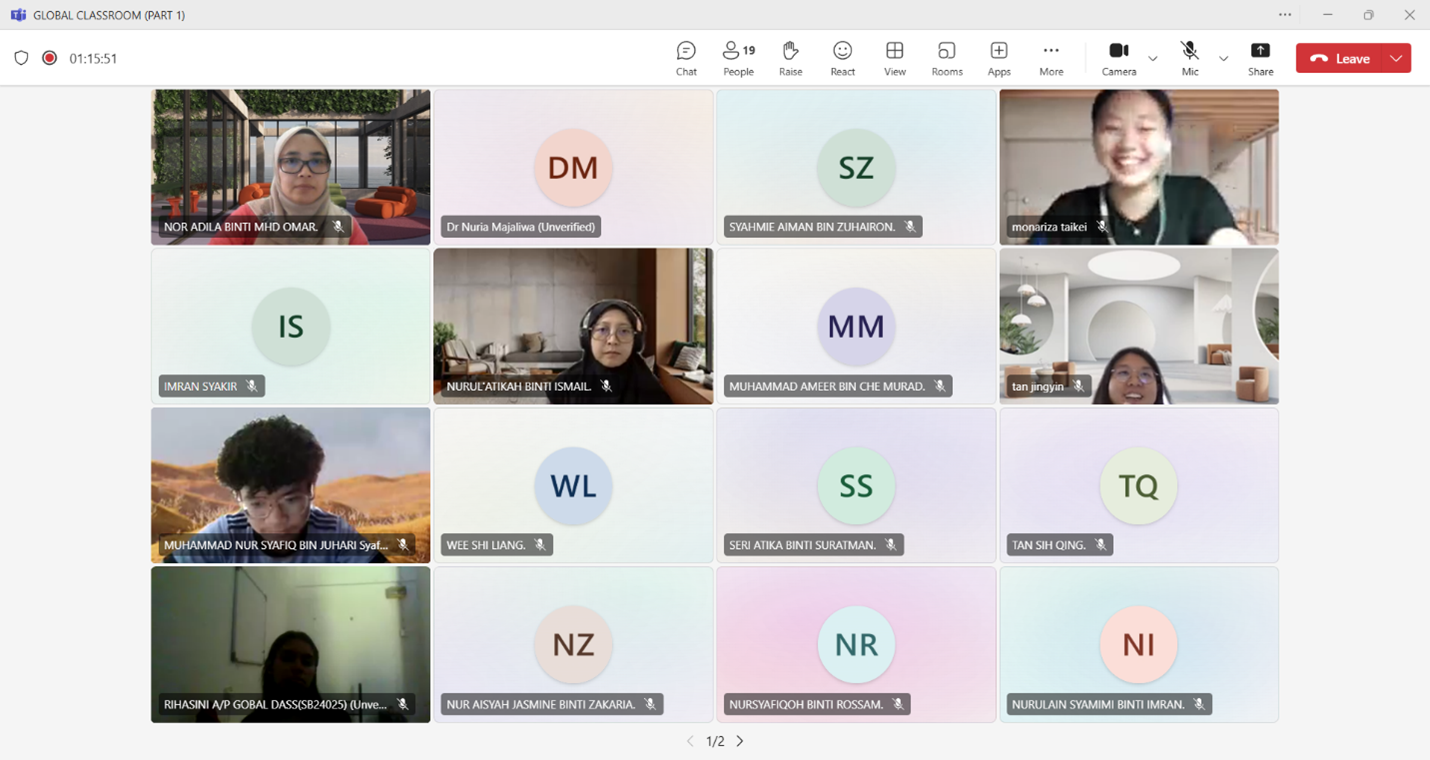Viewport: 1430px width, 760px height.
Task: Go to next participants page
Action: [740, 741]
